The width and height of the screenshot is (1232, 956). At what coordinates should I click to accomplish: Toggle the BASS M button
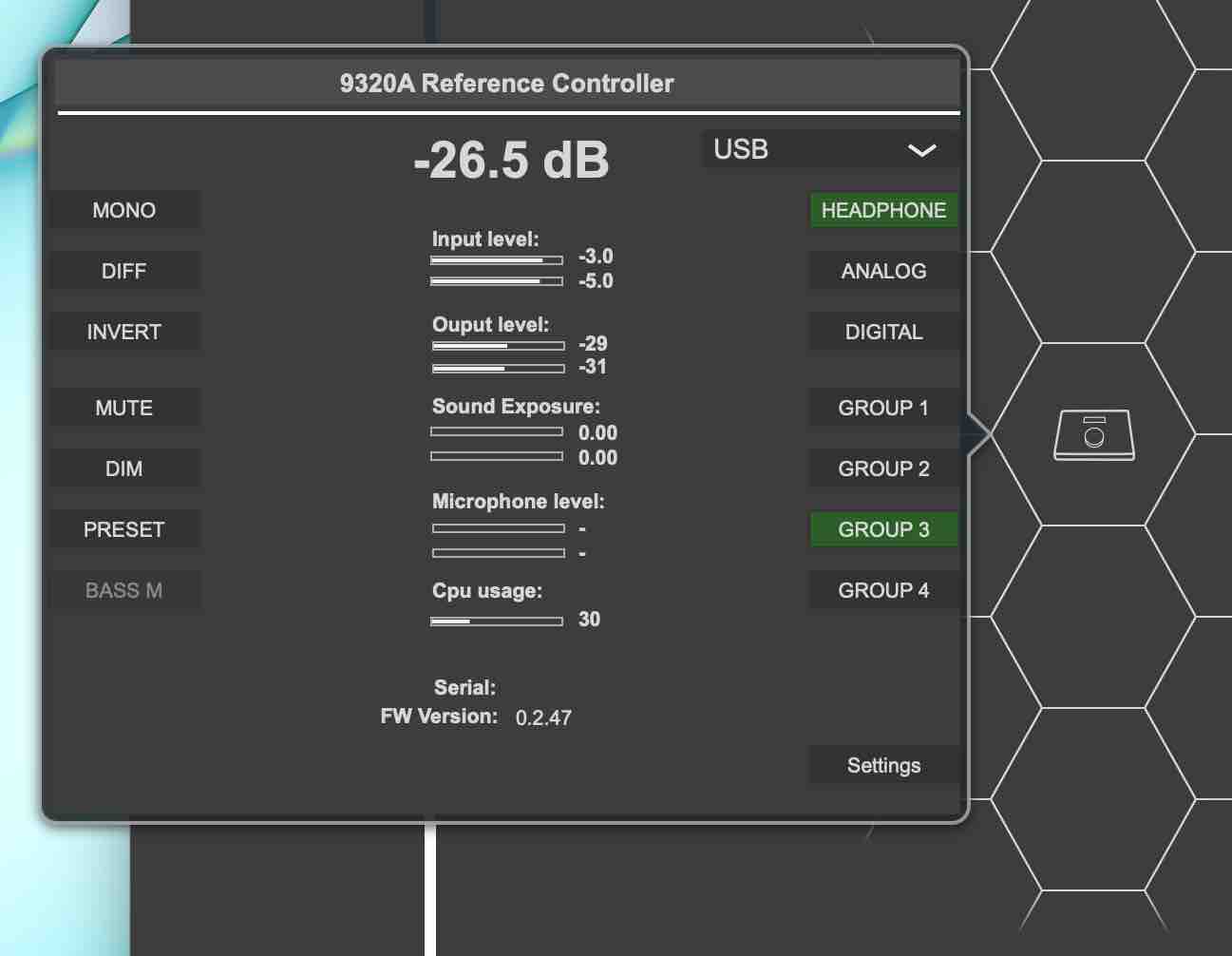tap(124, 590)
